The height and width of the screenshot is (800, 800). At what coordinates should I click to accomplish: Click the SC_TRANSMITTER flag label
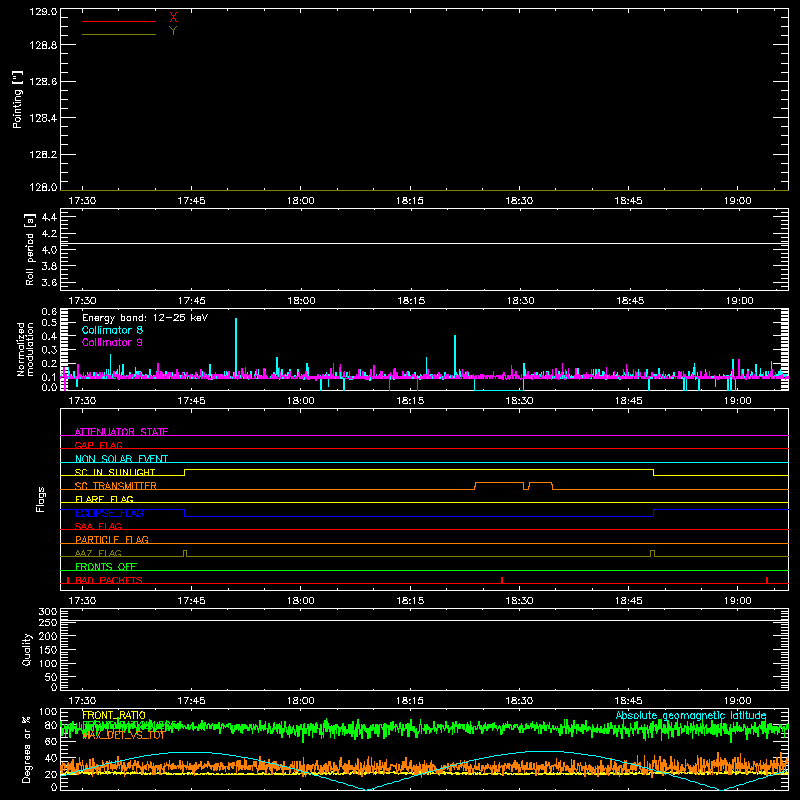[115, 486]
